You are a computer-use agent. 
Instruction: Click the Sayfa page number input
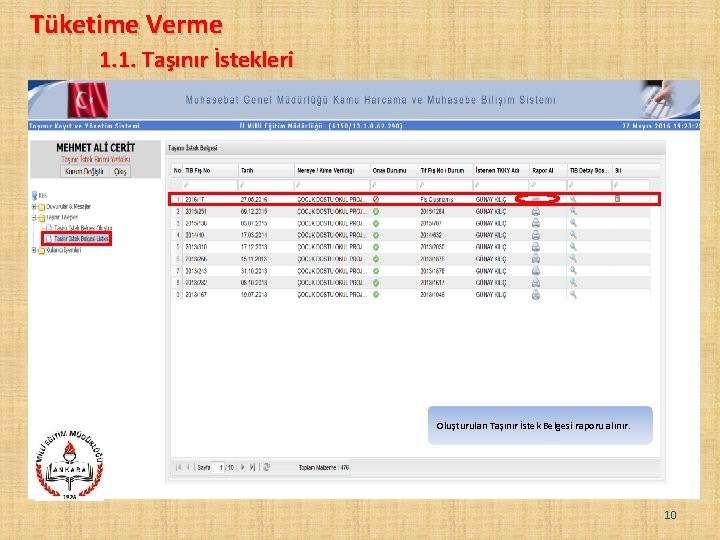219,467
